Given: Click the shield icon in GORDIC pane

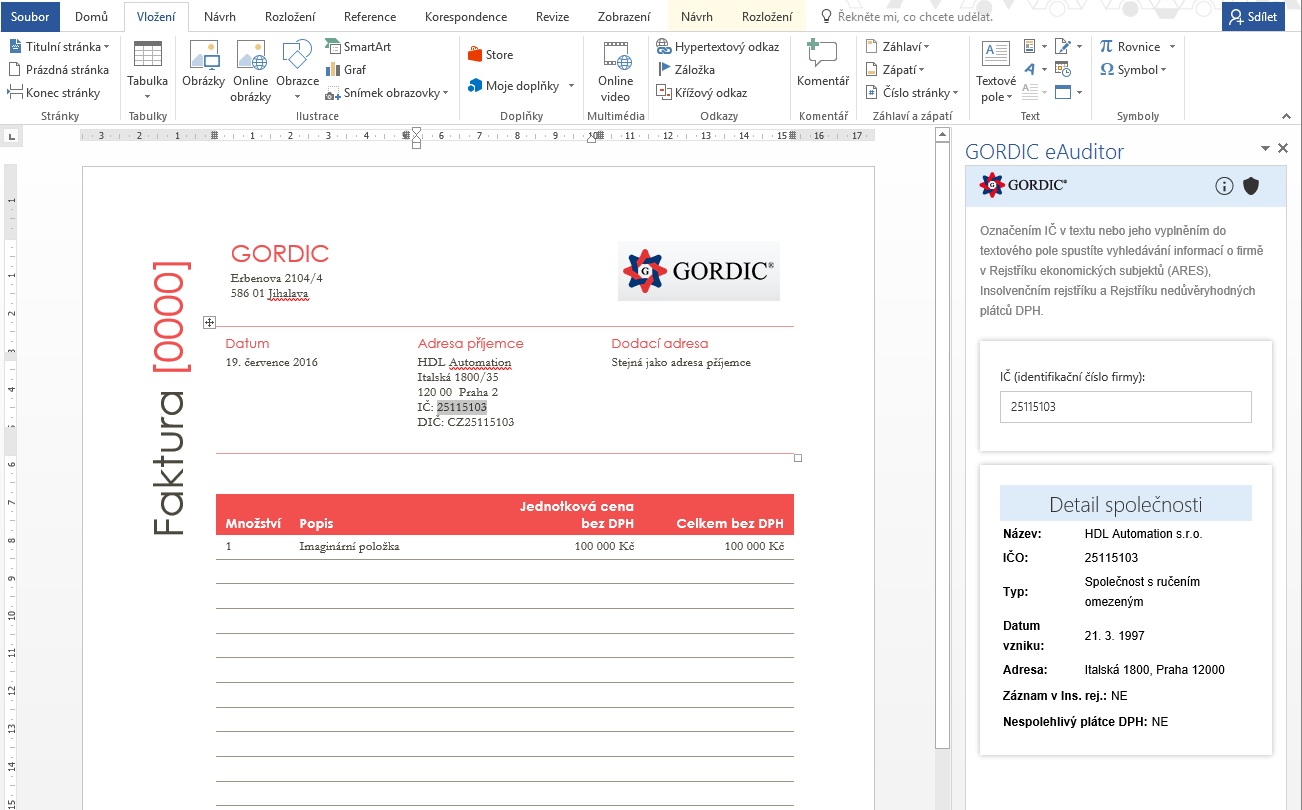Looking at the screenshot, I should (x=1251, y=186).
